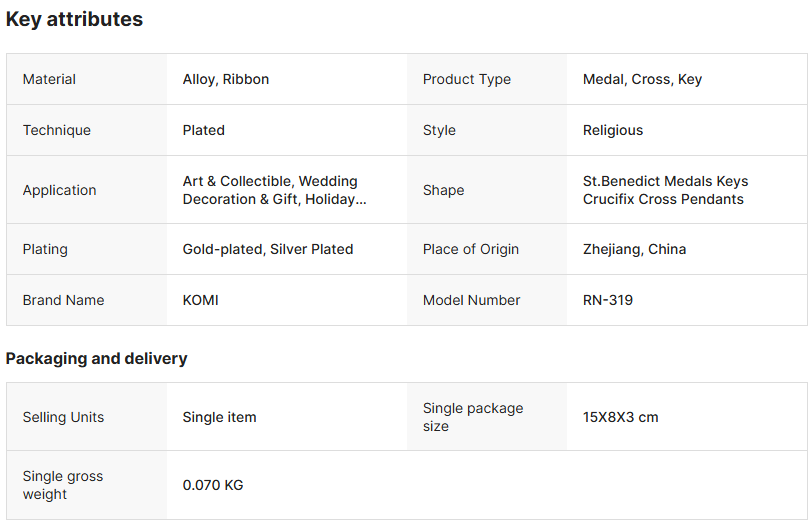Click model number RN-319

607,300
